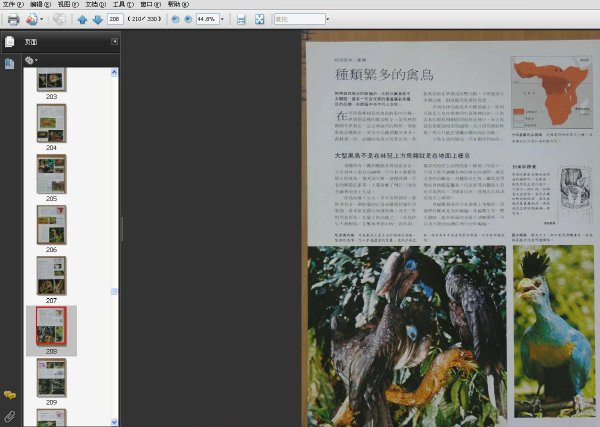Open the Find options dropdown arrow
The height and width of the screenshot is (427, 600).
click(328, 19)
